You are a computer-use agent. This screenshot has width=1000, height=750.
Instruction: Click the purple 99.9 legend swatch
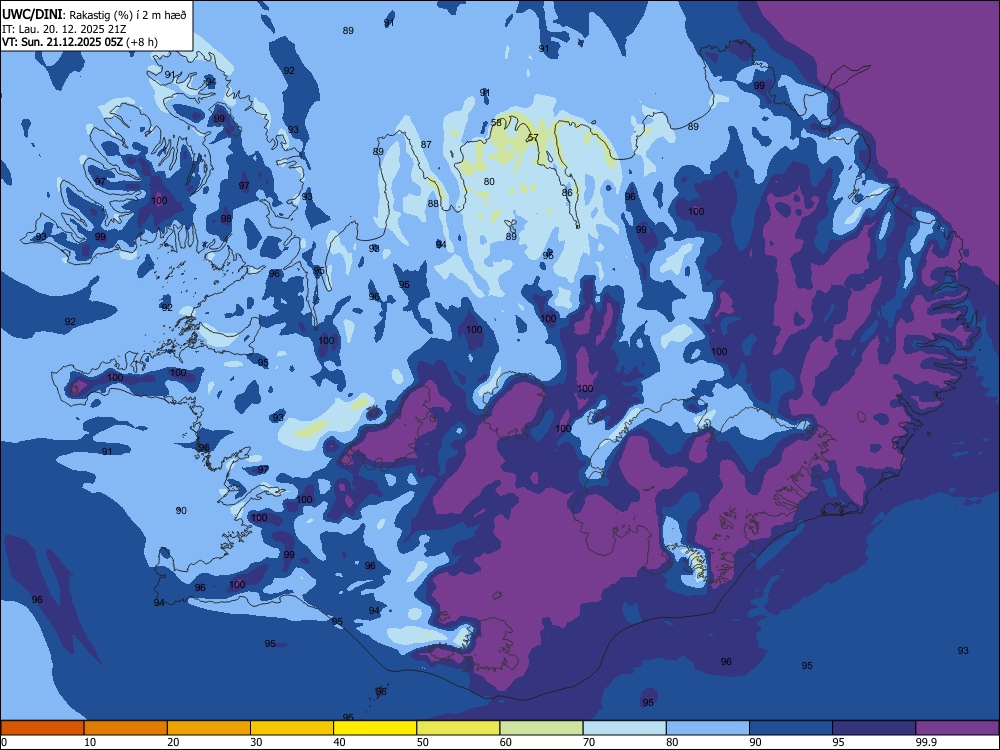(x=957, y=728)
